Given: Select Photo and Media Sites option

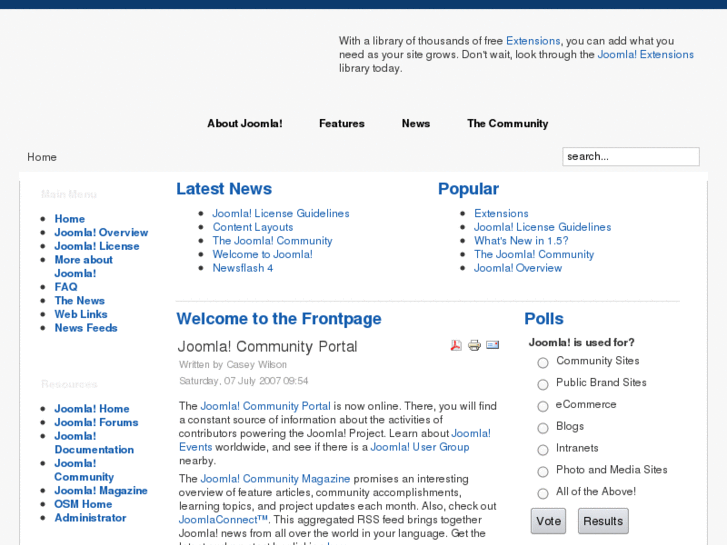Looking at the screenshot, I should 542,471.
